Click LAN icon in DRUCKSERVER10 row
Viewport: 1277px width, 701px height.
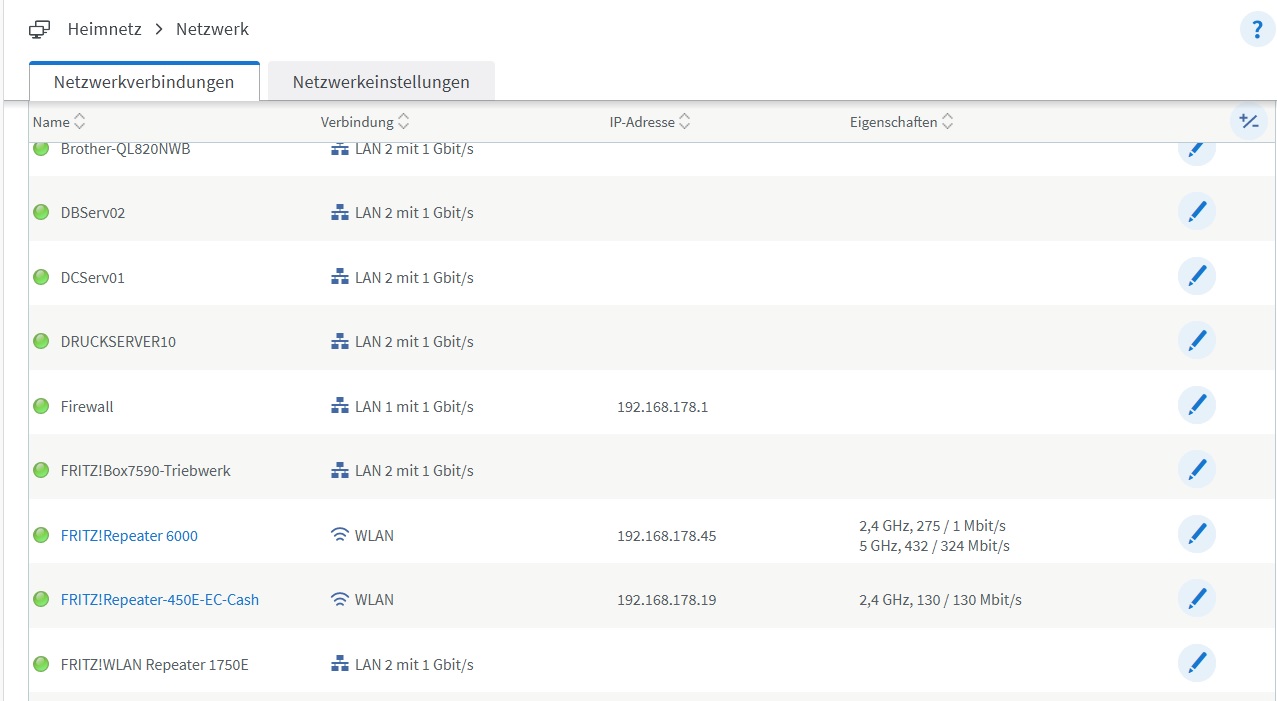340,341
